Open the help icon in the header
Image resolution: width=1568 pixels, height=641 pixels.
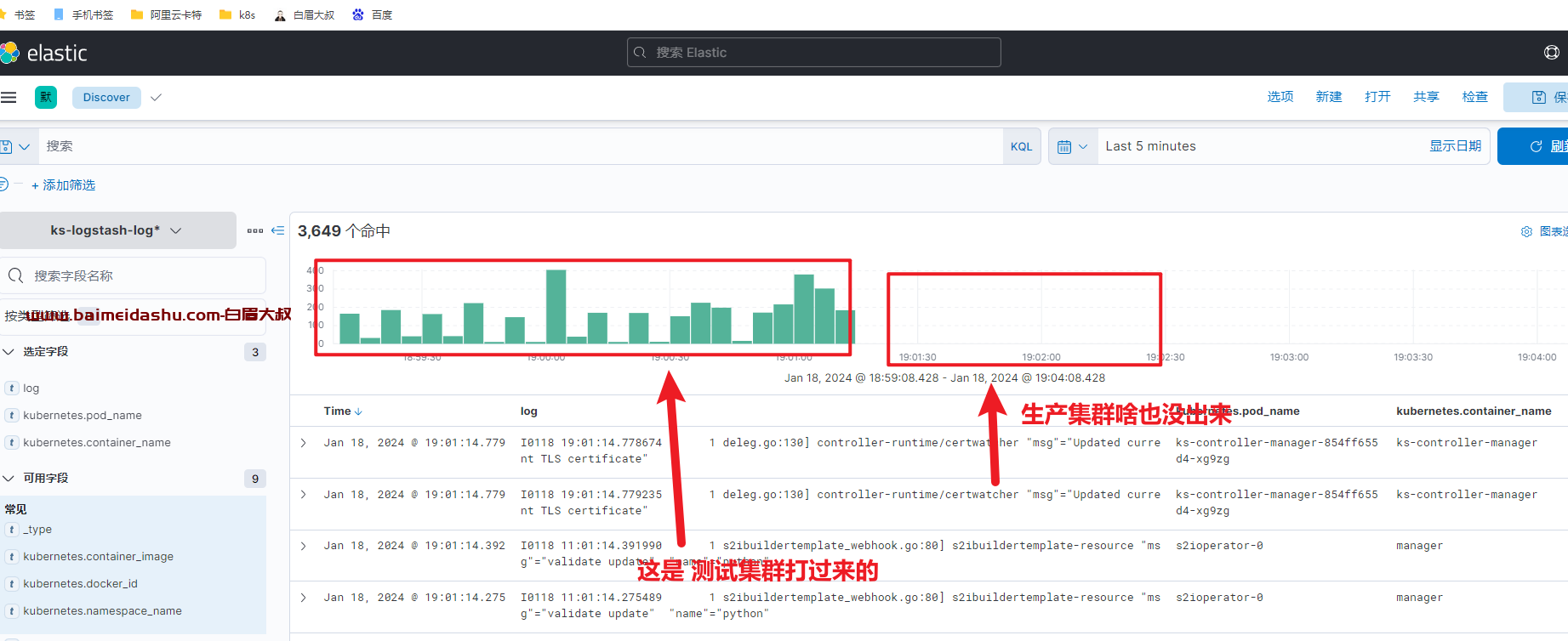[x=1551, y=53]
